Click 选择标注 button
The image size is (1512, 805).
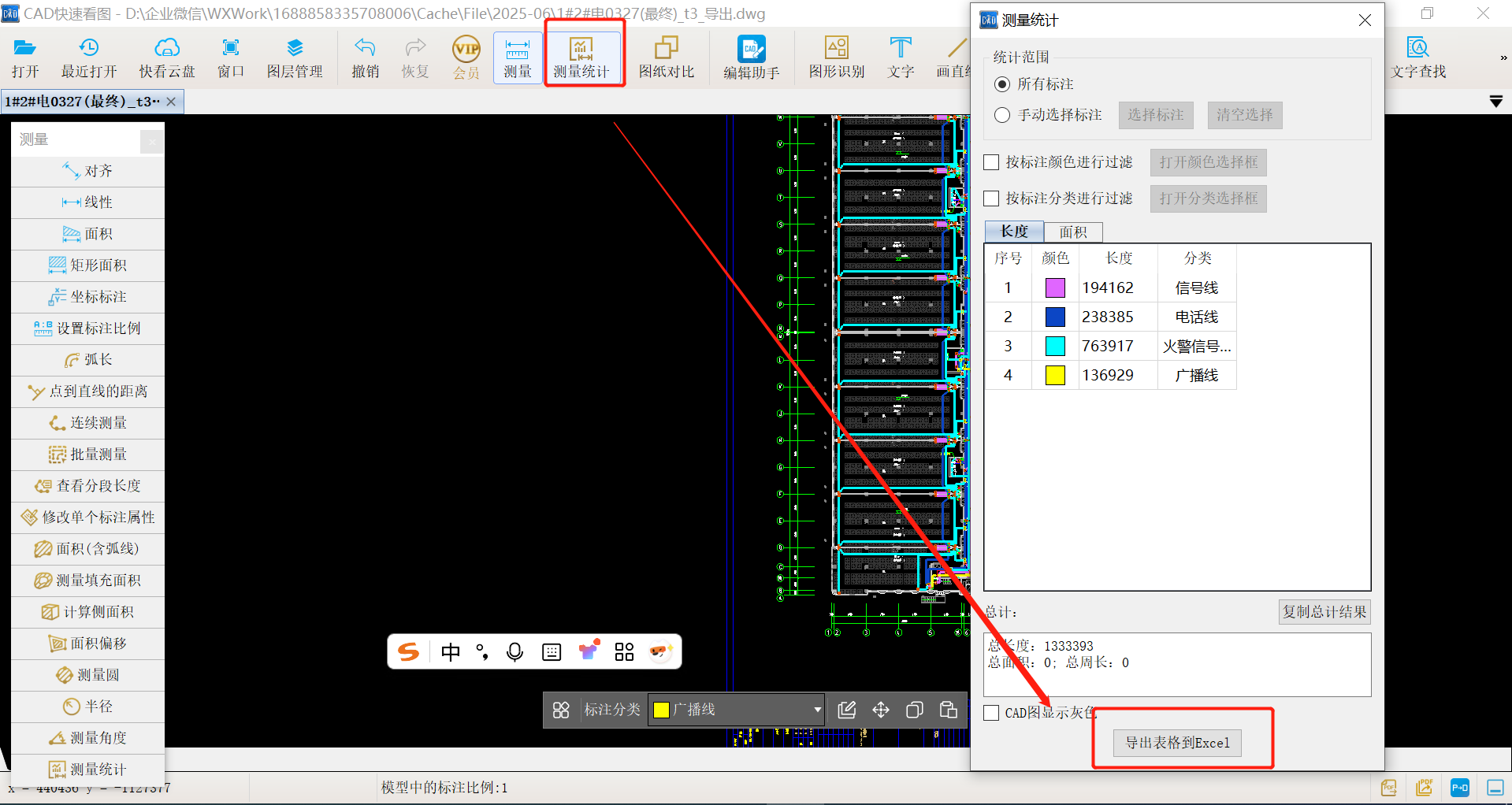(x=1156, y=115)
